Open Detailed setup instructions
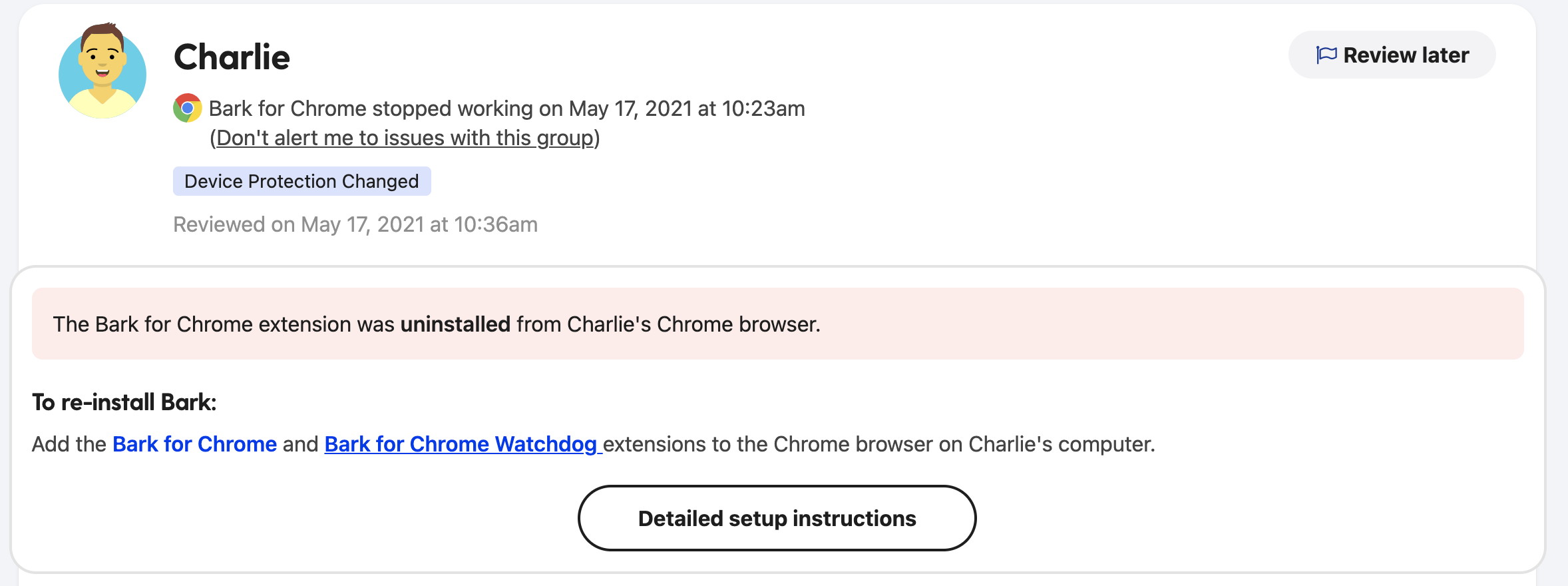 [x=777, y=518]
